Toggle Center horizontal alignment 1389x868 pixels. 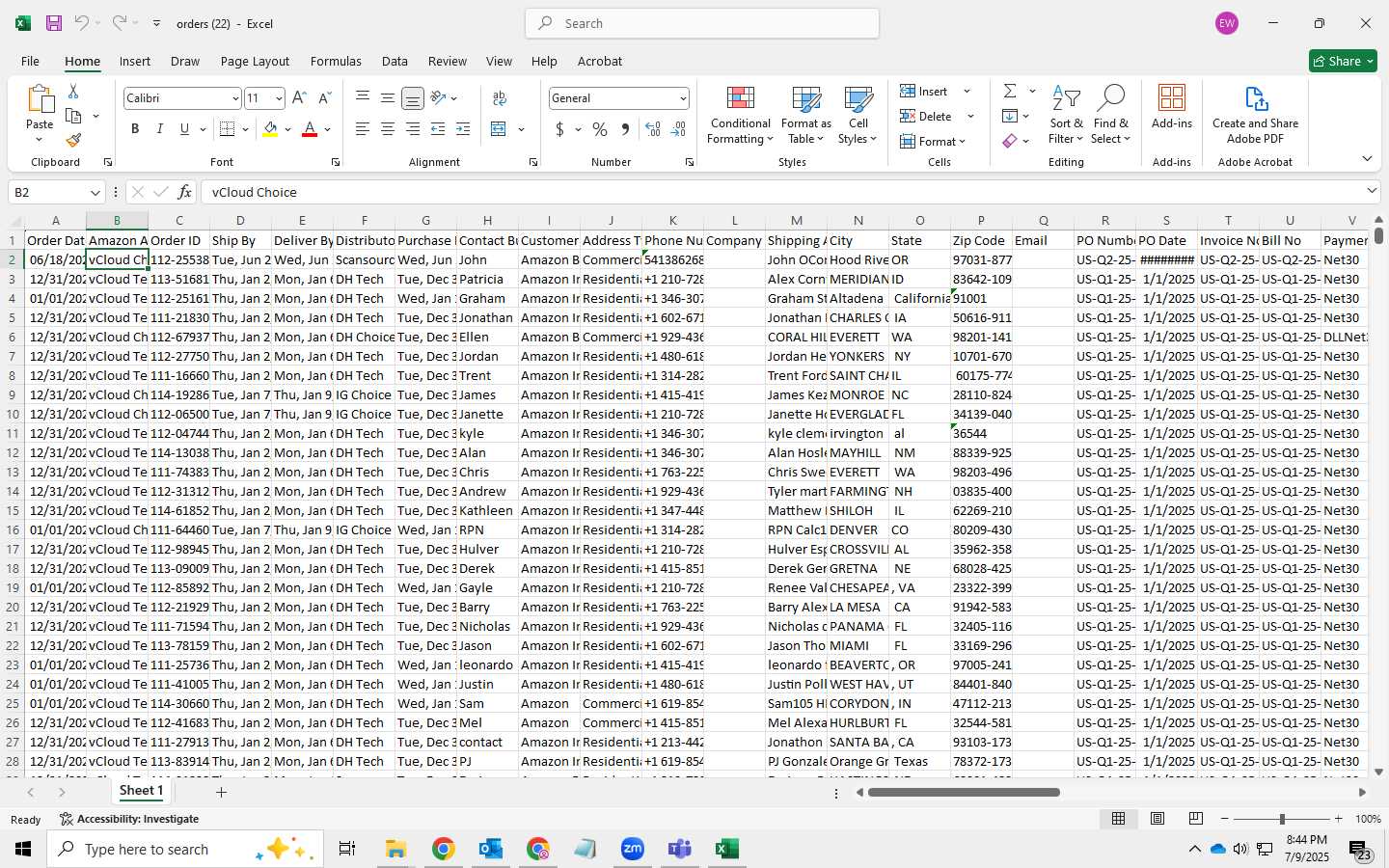tap(388, 129)
